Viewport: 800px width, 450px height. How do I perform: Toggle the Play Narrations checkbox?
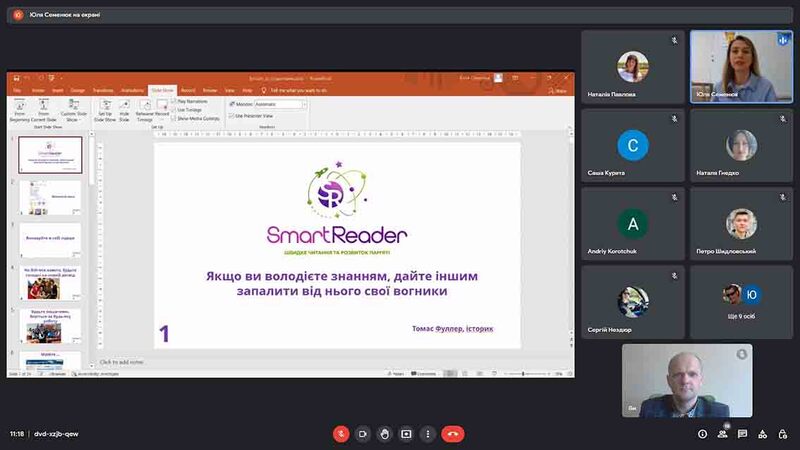coord(174,102)
